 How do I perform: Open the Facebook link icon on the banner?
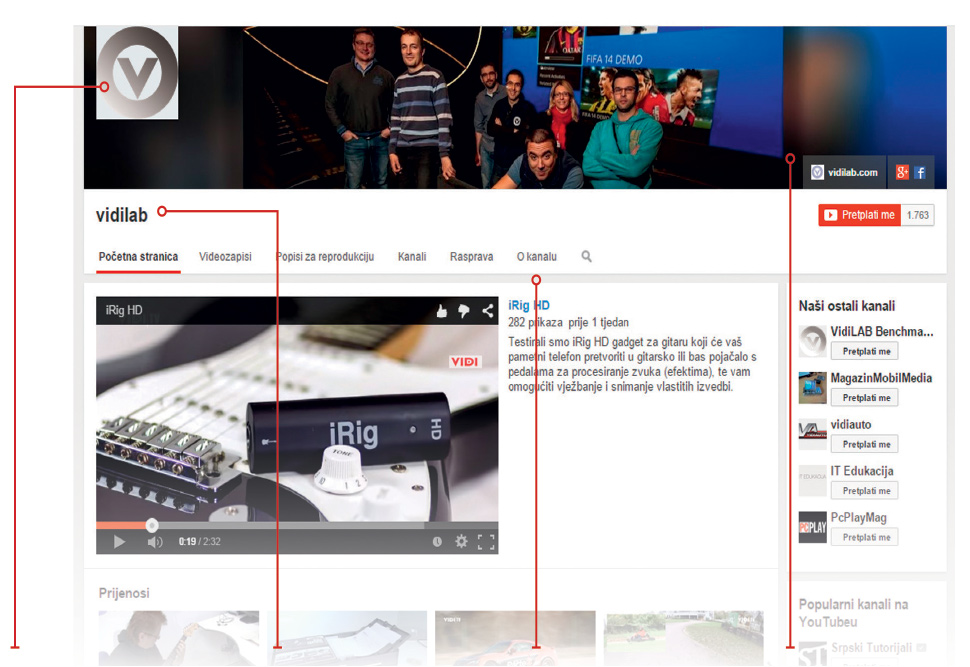tap(920, 172)
